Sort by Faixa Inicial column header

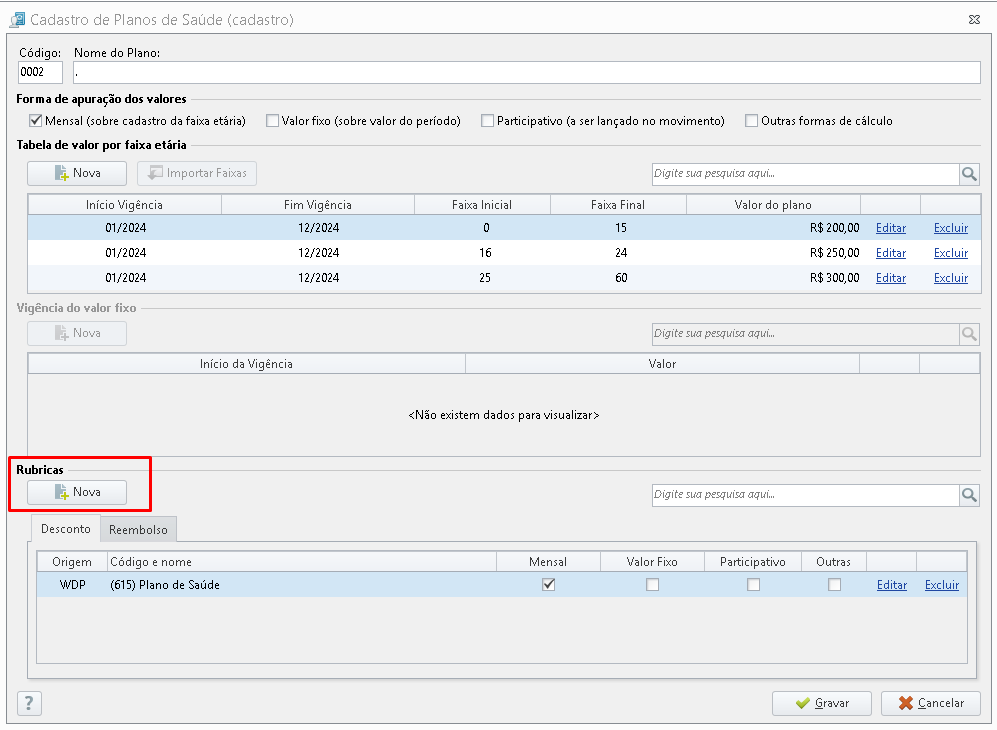coord(482,205)
